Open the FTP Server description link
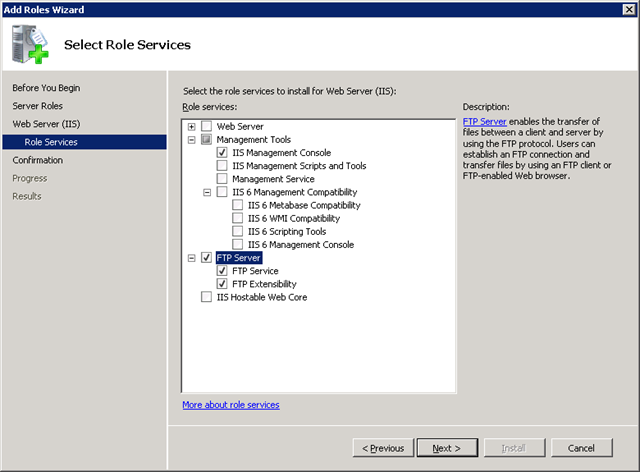This screenshot has height=472, width=640. click(485, 121)
